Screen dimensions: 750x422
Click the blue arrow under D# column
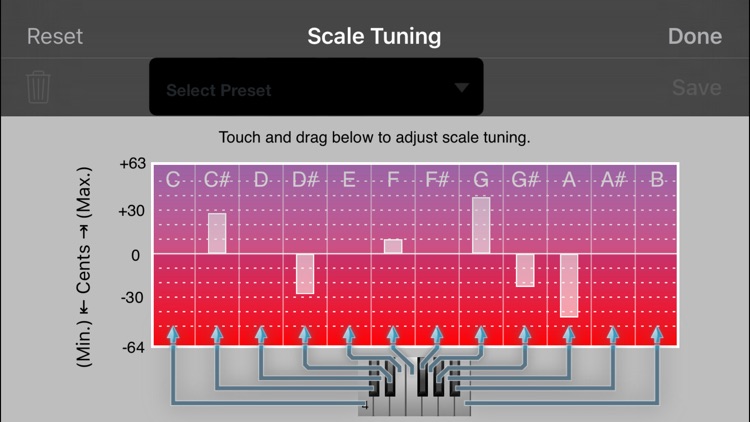[x=305, y=334]
